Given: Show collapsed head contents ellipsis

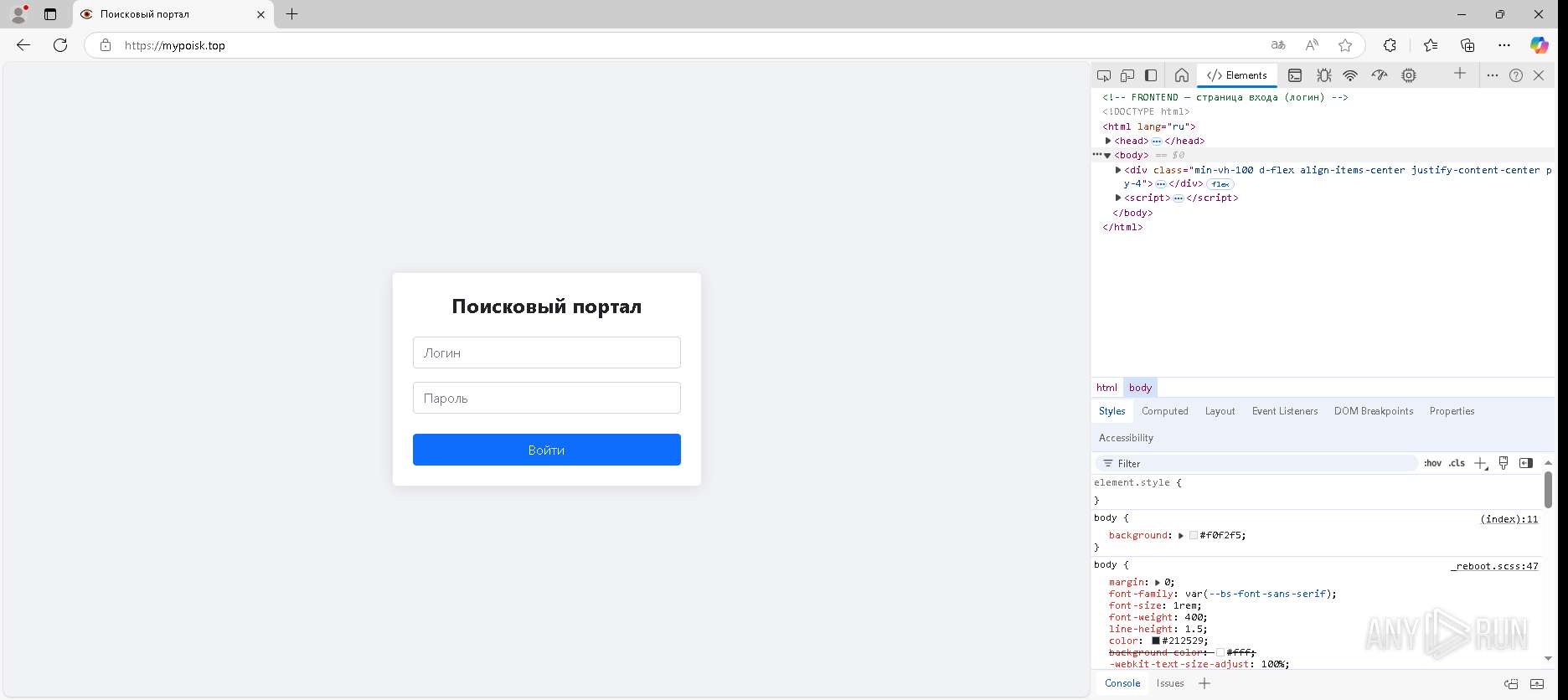Looking at the screenshot, I should click(1157, 142).
